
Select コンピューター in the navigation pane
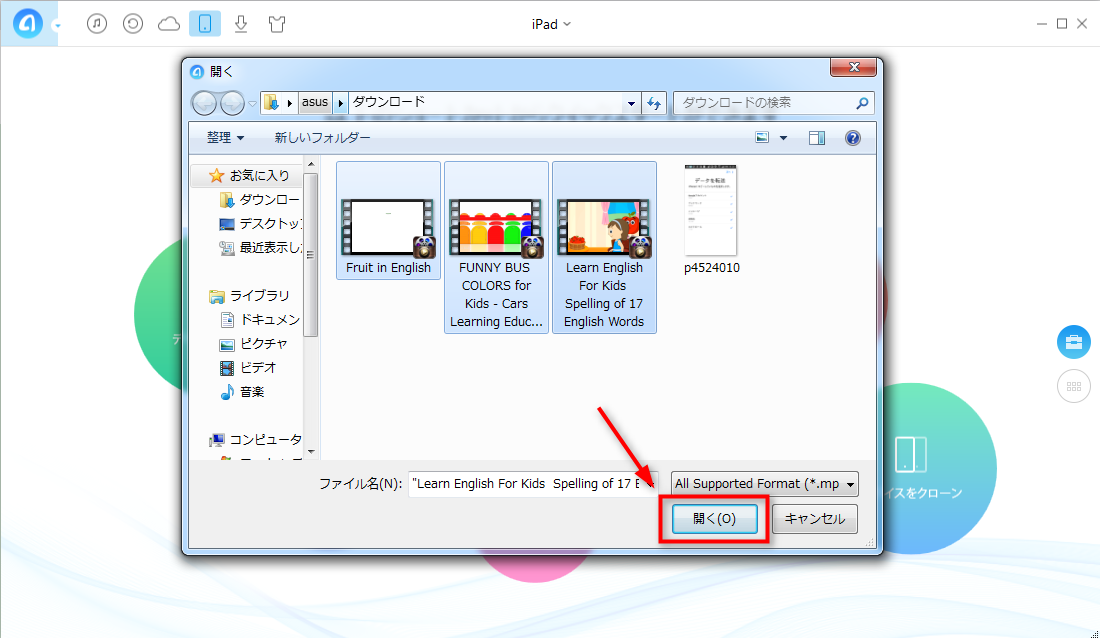point(255,439)
